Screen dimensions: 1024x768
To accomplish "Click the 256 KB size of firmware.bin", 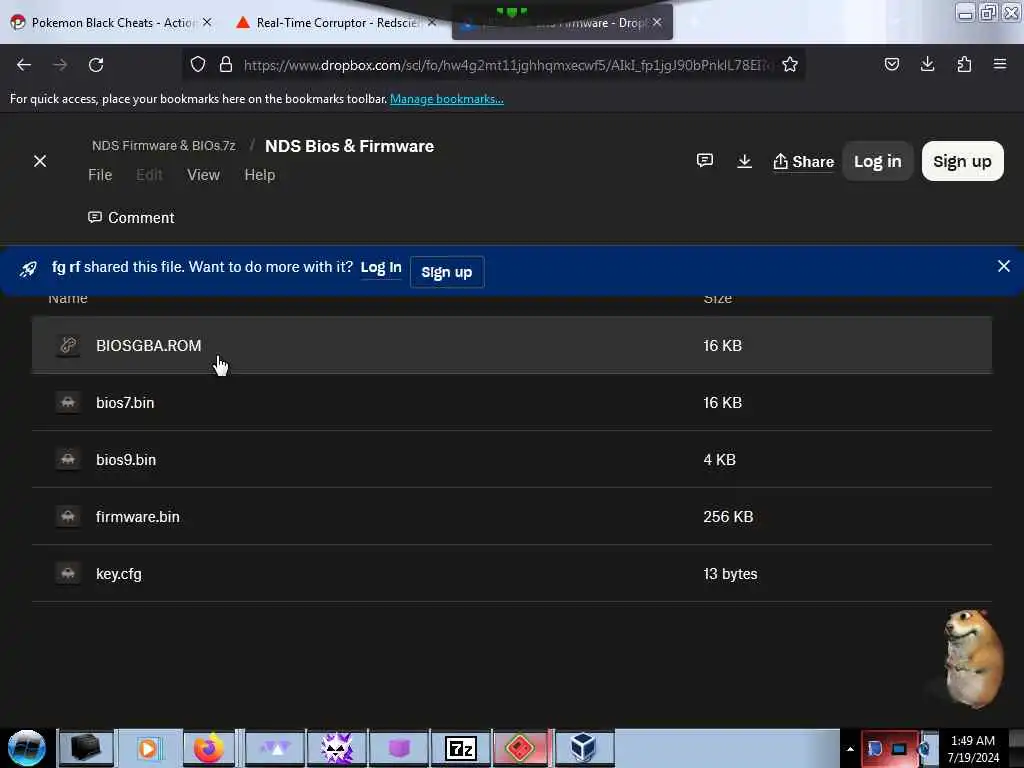I will coord(728,517).
